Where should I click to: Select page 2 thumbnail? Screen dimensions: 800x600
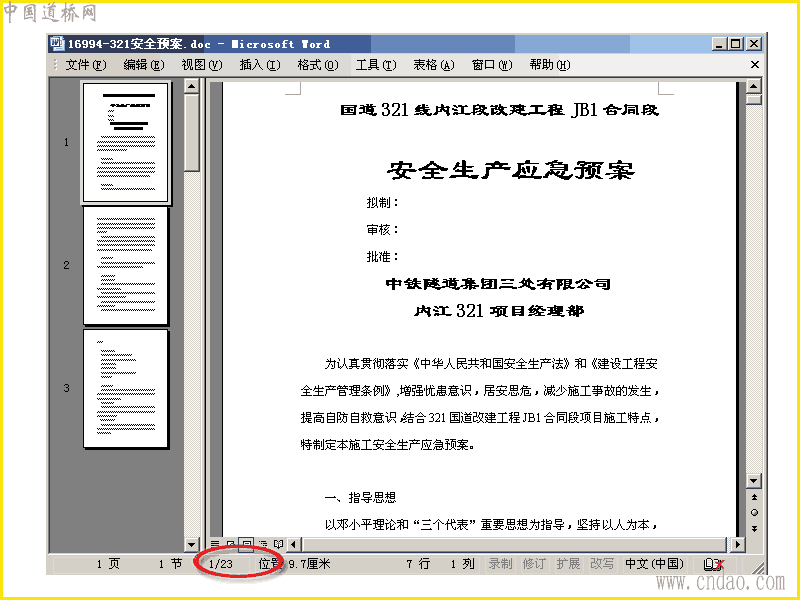point(126,265)
